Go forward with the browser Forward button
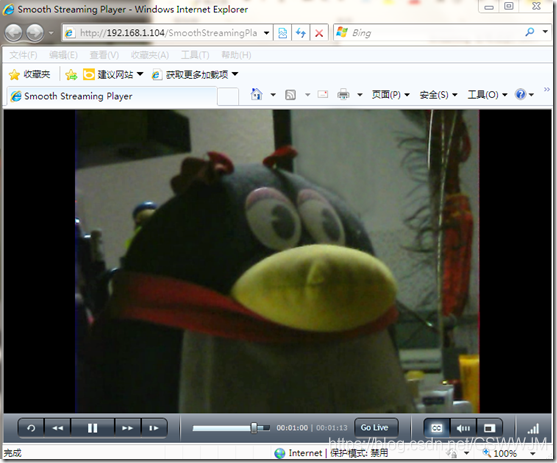The height and width of the screenshot is (463, 557). tap(35, 33)
